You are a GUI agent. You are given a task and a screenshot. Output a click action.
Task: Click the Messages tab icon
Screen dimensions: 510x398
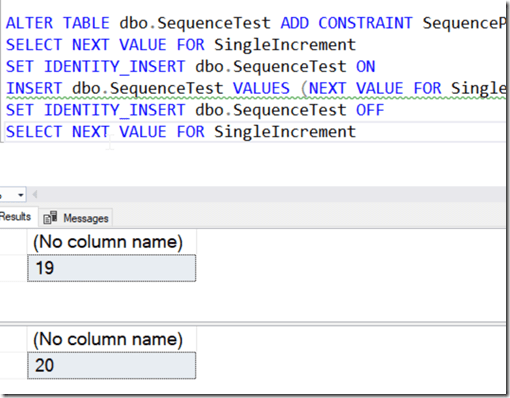coord(50,218)
